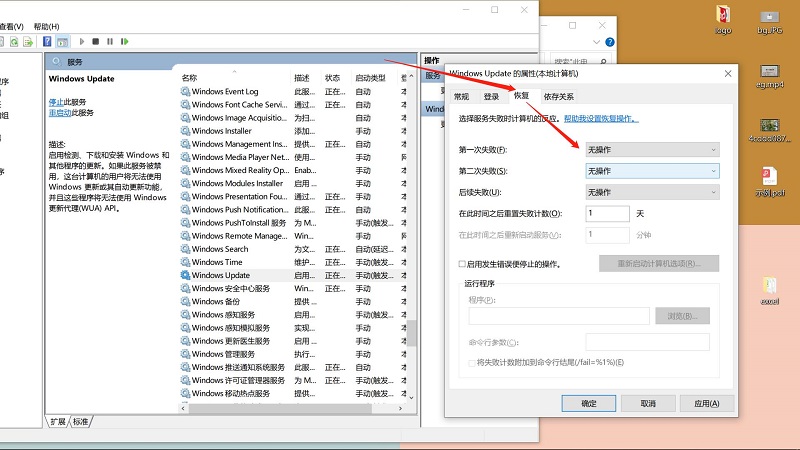The height and width of the screenshot is (450, 800).
Task: Click the Refresh toolbar icon
Action: 14,42
